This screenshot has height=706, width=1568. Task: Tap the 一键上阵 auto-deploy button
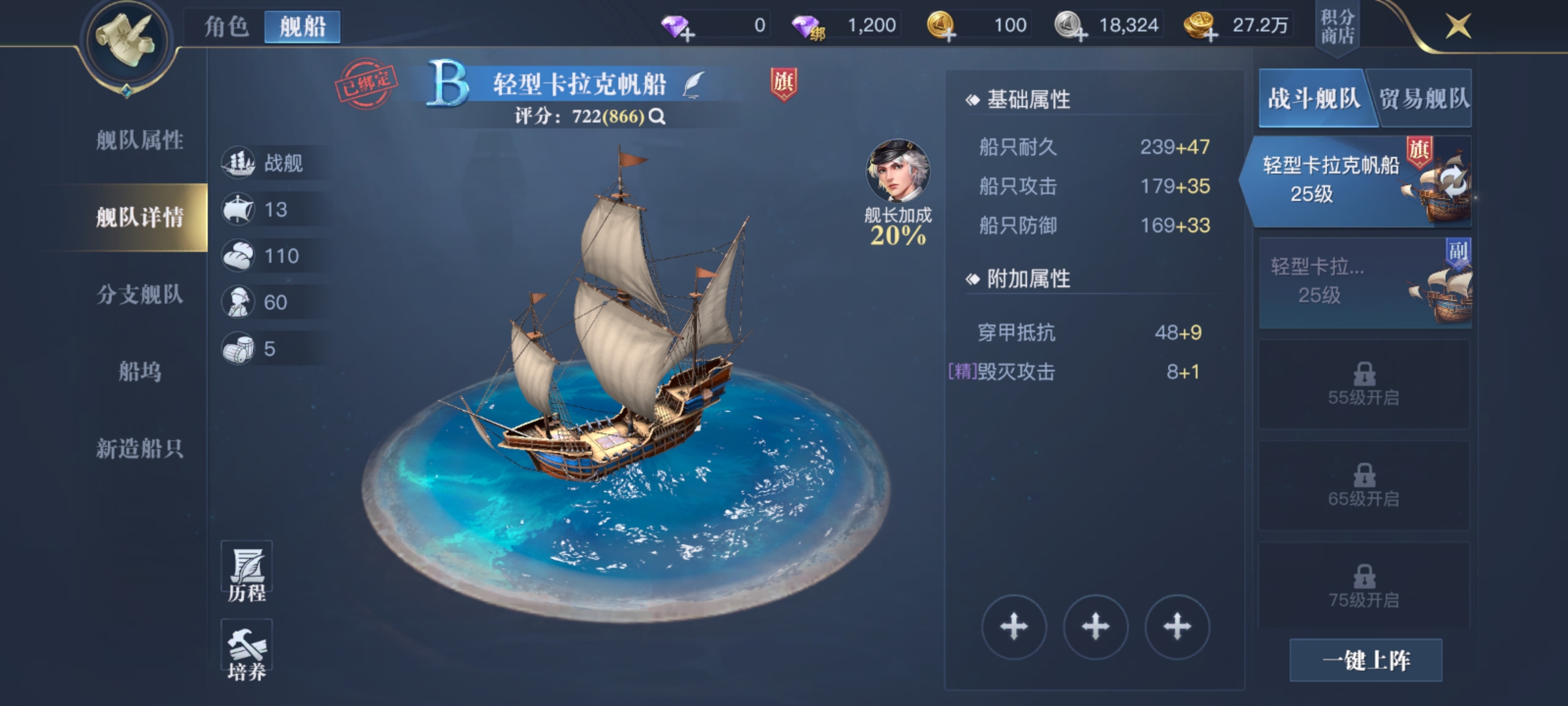(x=1366, y=660)
